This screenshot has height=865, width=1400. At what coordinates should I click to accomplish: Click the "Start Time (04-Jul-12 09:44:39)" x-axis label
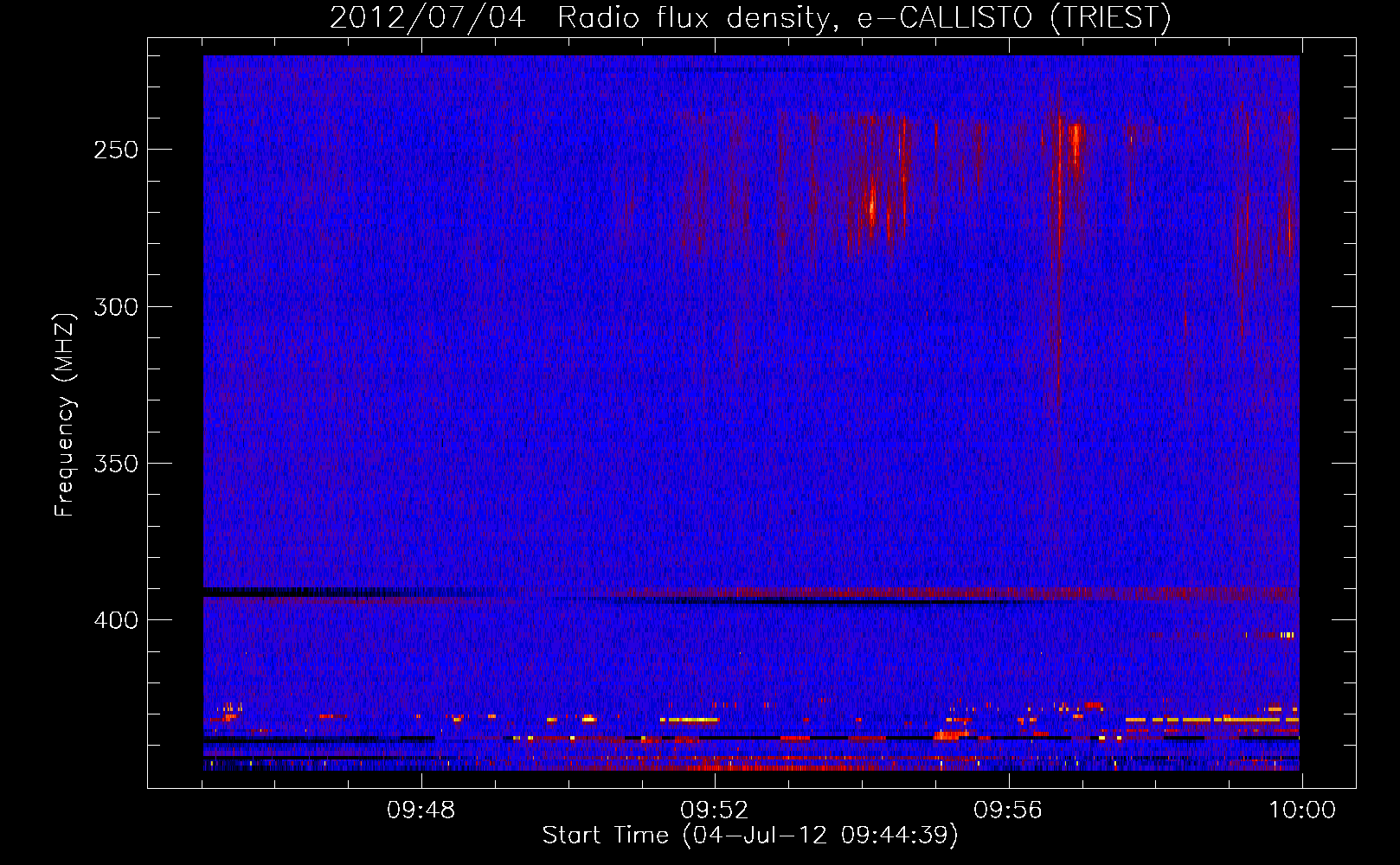coord(750,836)
